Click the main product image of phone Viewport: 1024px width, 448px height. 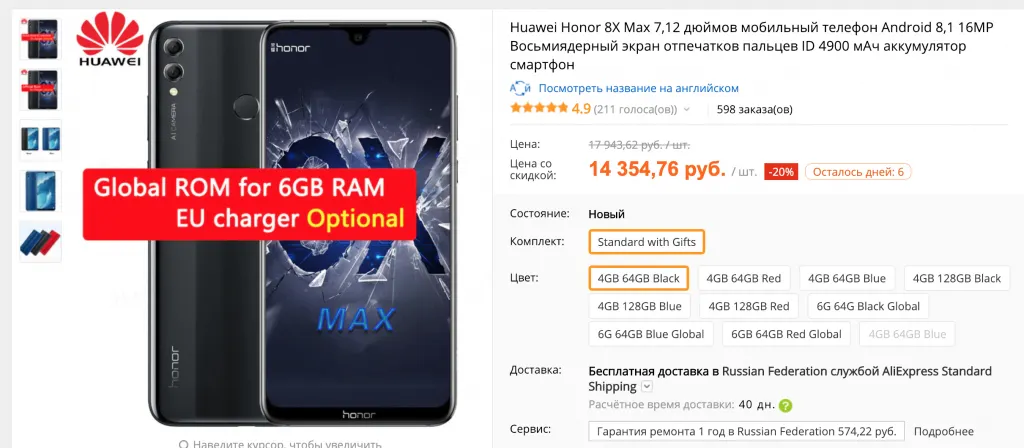click(x=302, y=224)
